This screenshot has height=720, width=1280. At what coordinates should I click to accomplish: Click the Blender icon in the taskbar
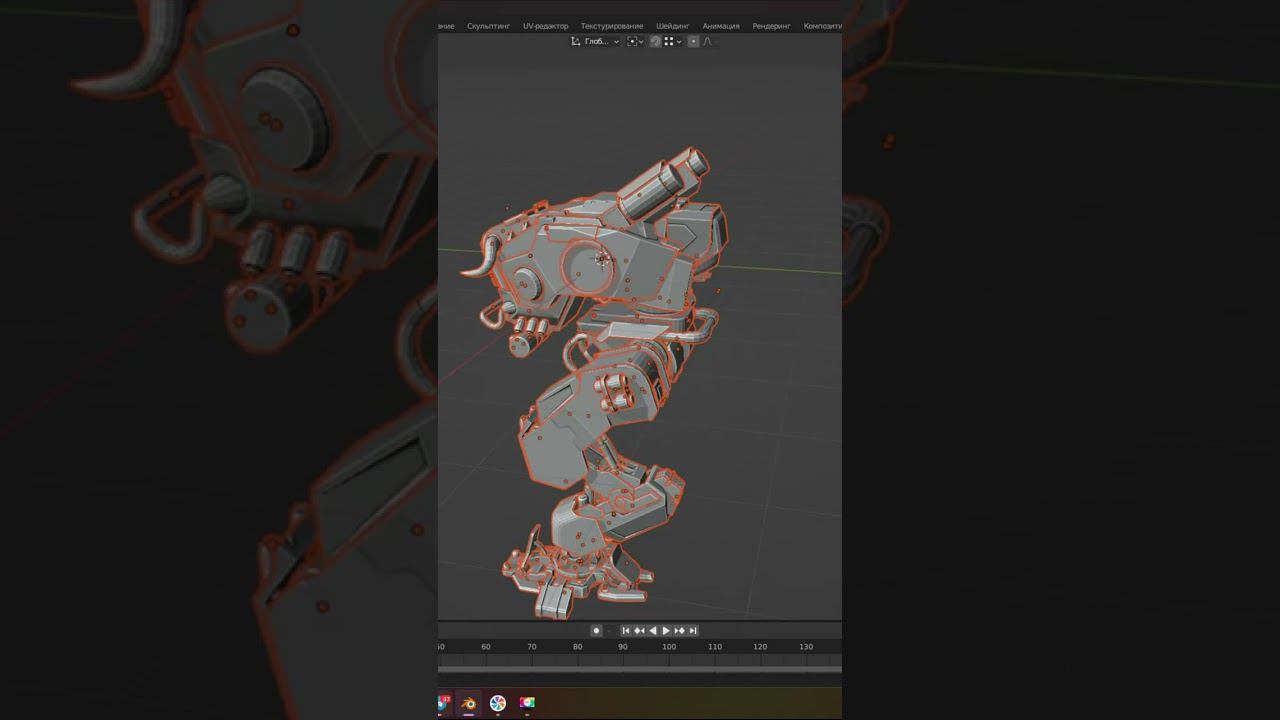click(x=468, y=703)
